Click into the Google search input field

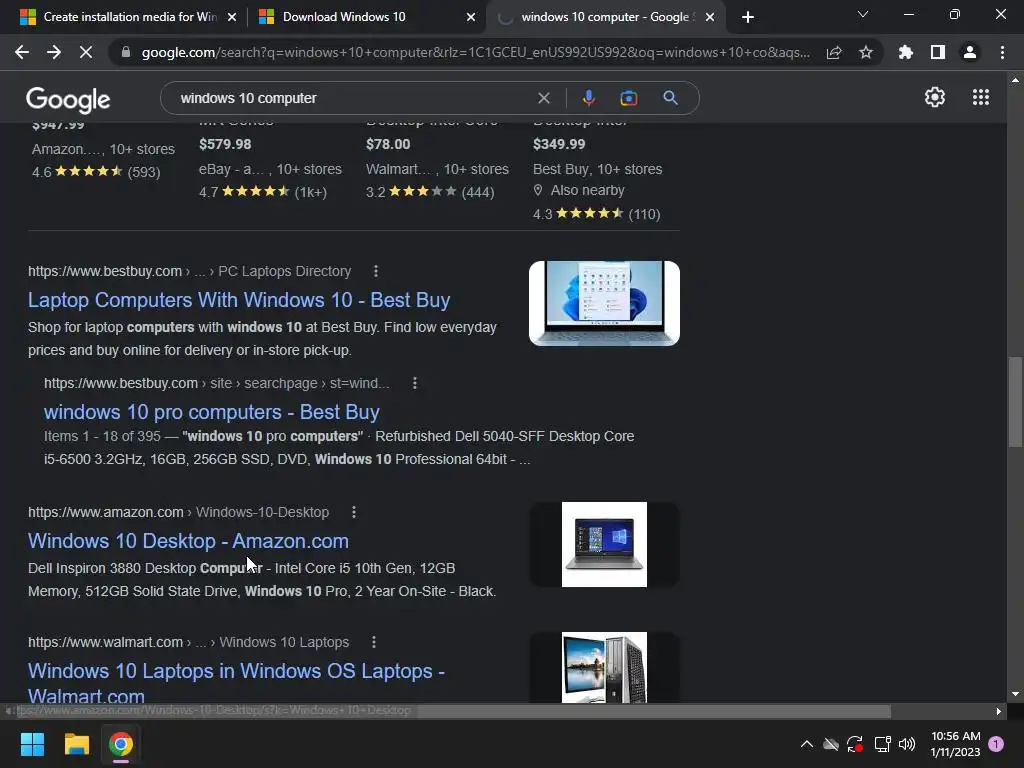353,98
